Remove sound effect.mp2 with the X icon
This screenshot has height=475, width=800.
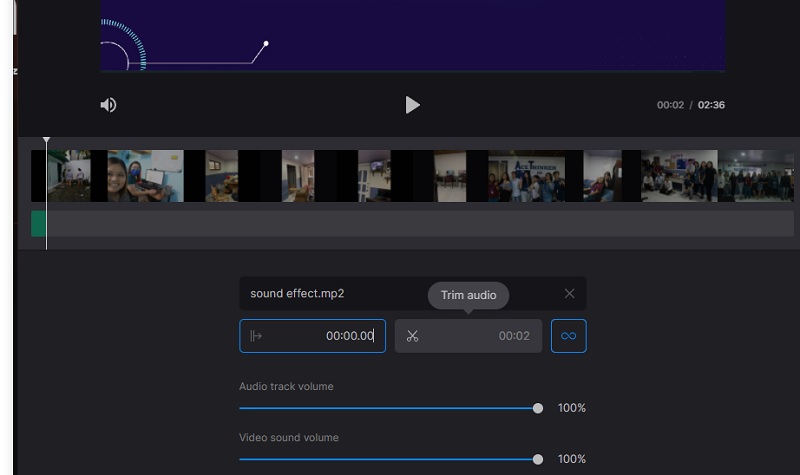(569, 293)
